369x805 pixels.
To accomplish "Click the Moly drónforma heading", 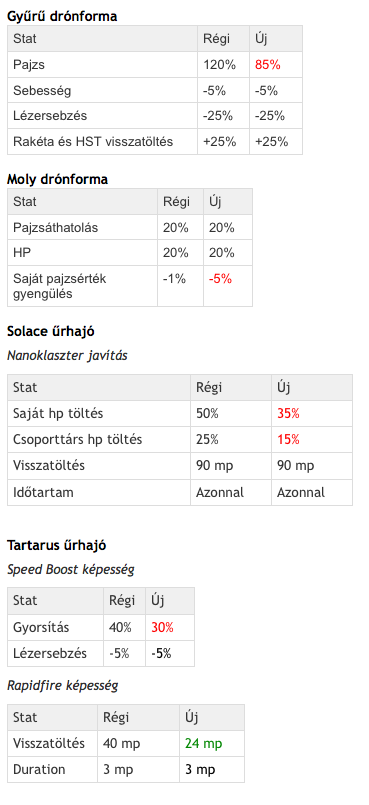I will [57, 179].
